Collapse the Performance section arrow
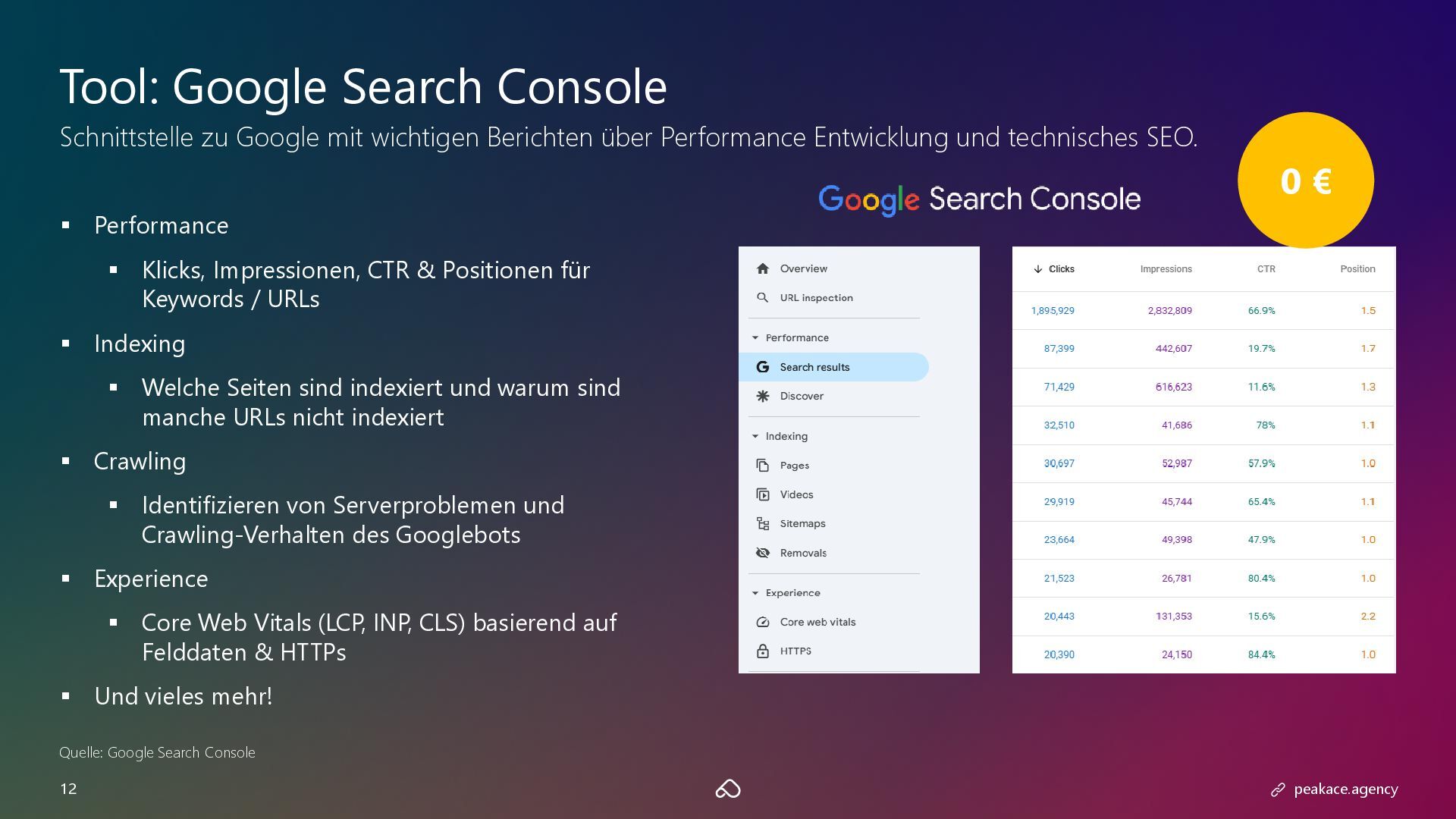This screenshot has height=819, width=1456. click(755, 337)
